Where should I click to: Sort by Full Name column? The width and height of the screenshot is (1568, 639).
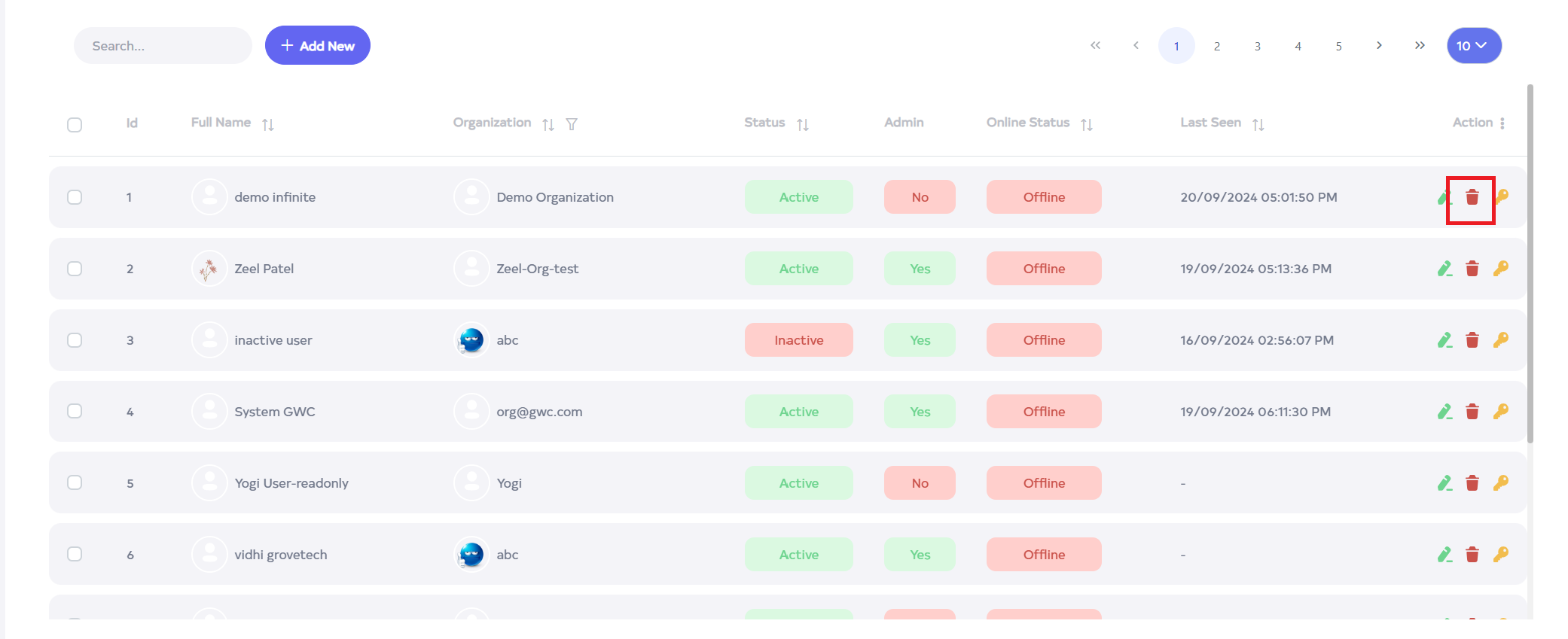point(268,124)
